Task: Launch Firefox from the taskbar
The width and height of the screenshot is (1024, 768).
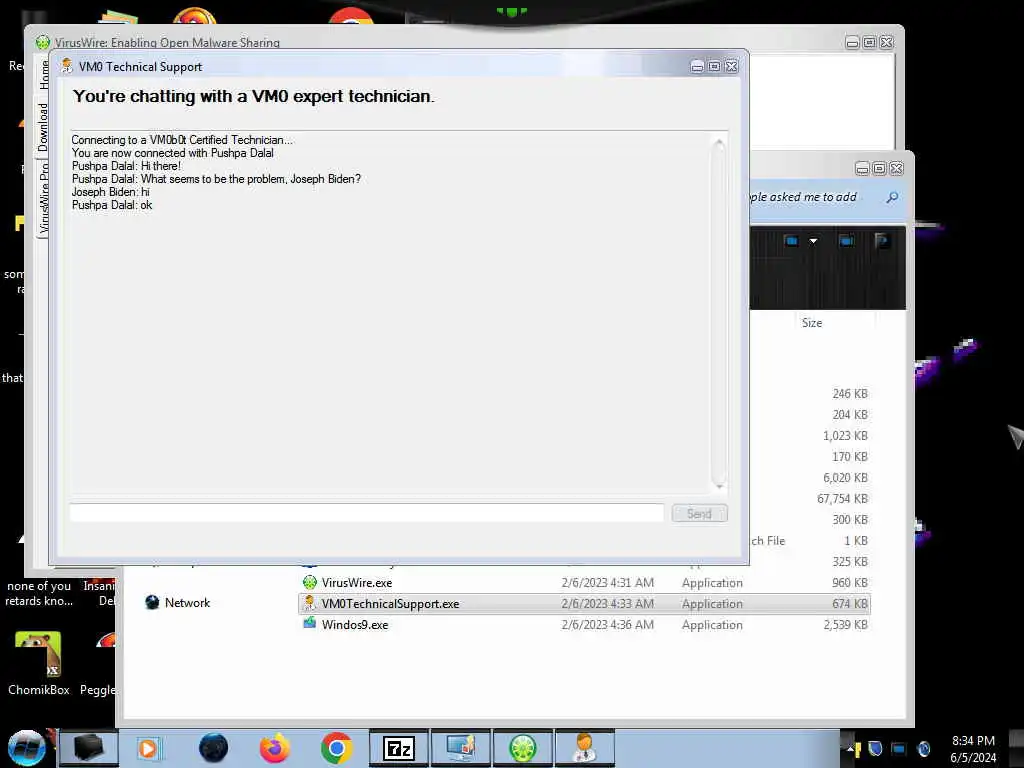Action: click(275, 748)
